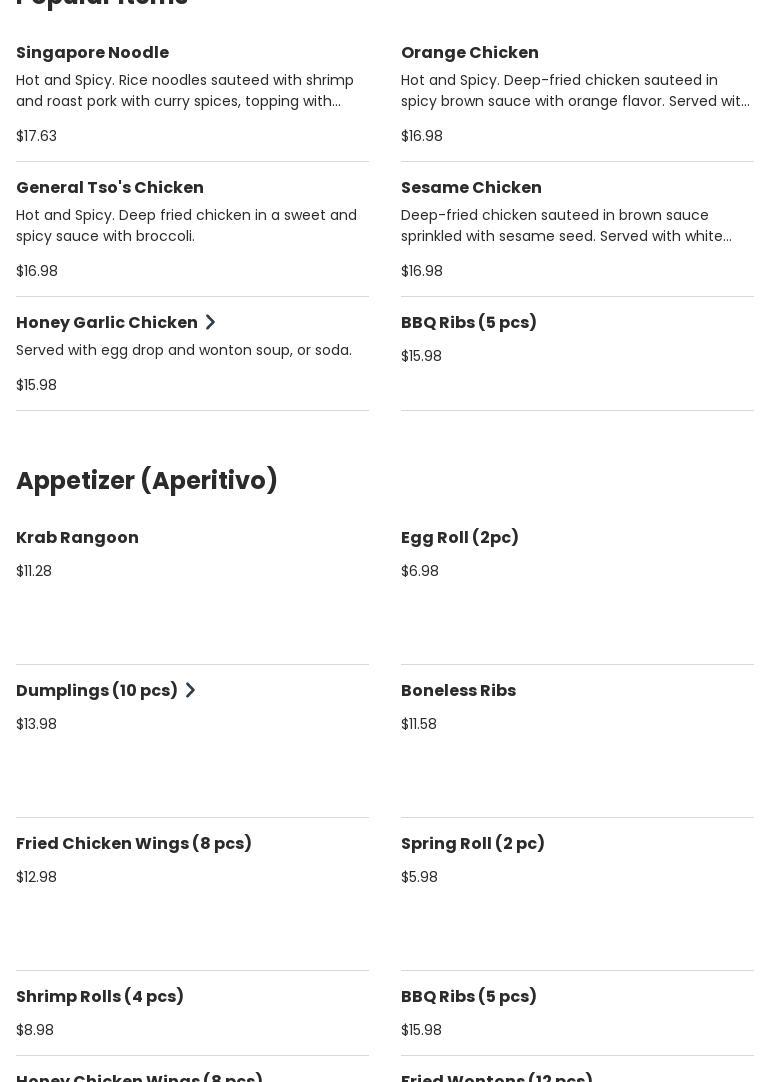Open the Singapore Noodle item
Screen dimensions: 770x1082
[92, 52]
